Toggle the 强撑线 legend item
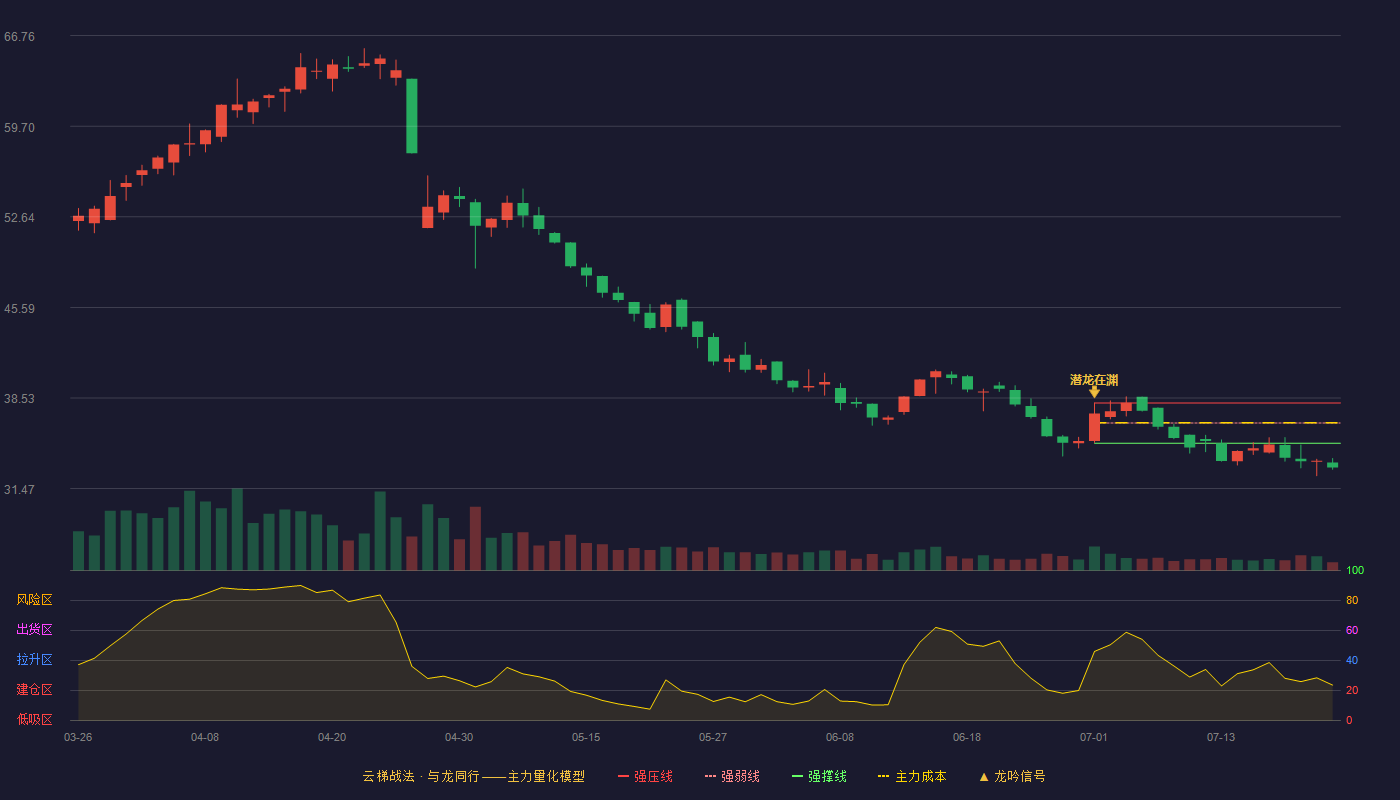The height and width of the screenshot is (800, 1400). 819,776
